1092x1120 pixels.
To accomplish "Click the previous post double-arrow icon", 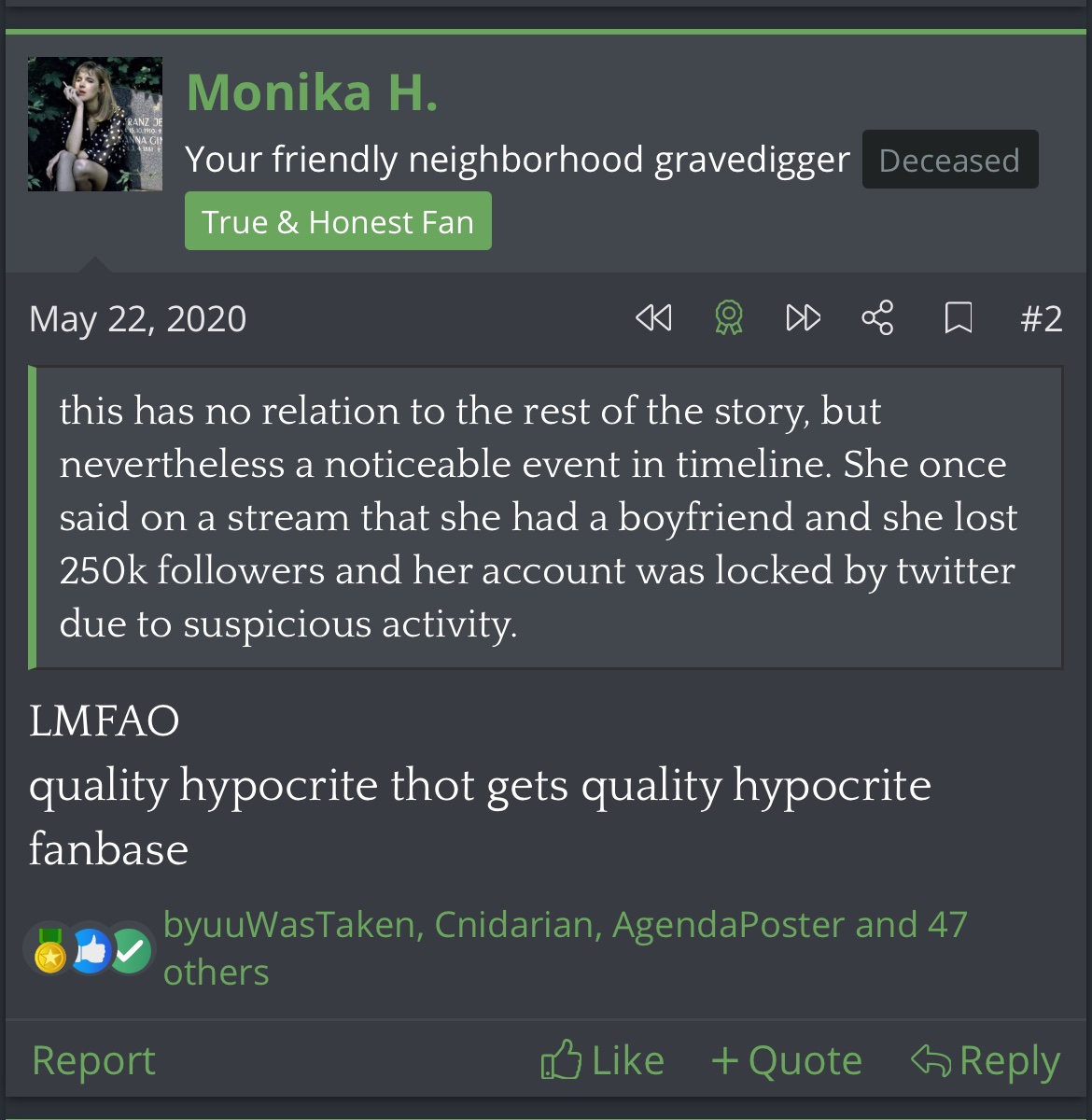I will tap(653, 318).
